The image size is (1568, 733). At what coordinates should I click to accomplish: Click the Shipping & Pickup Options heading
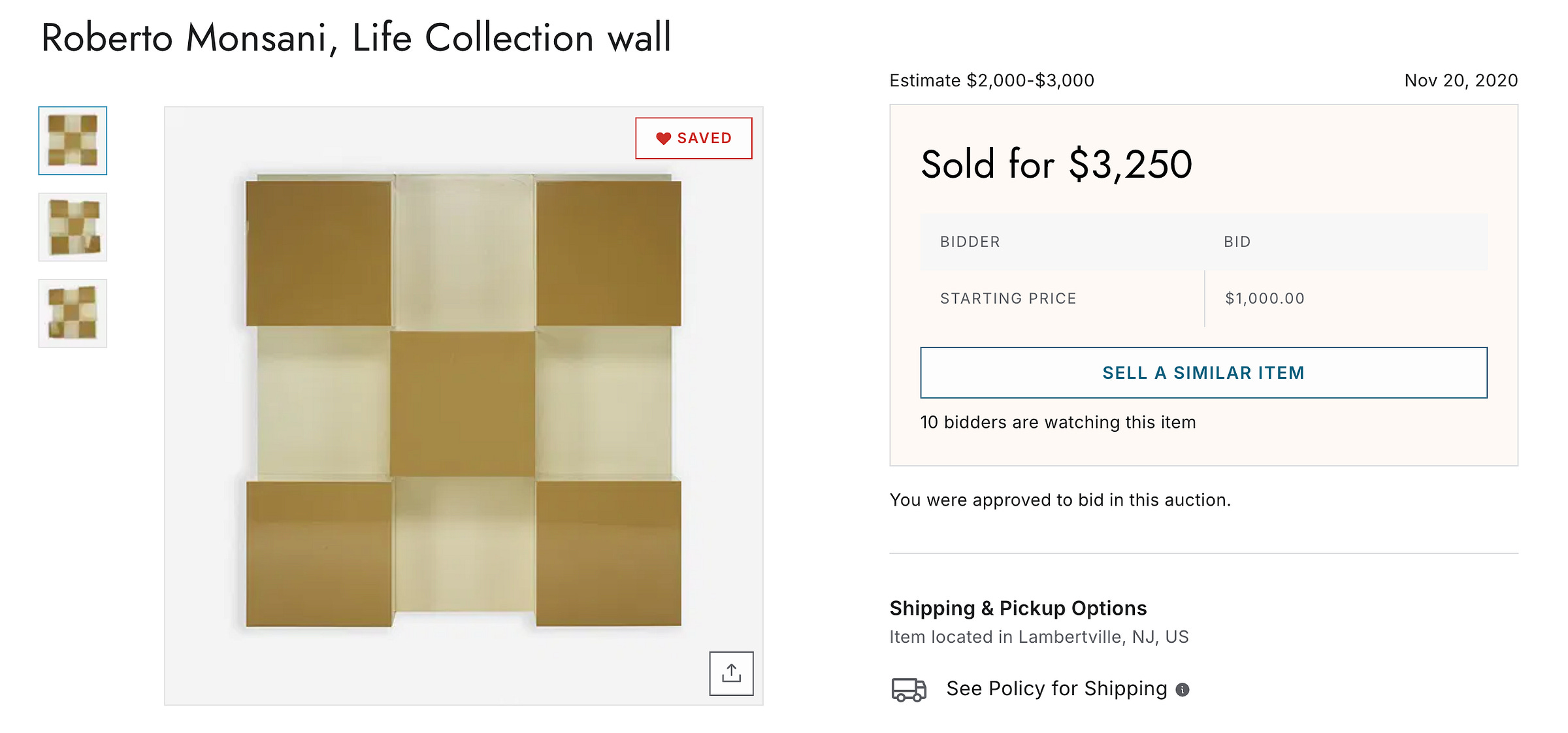1018,608
